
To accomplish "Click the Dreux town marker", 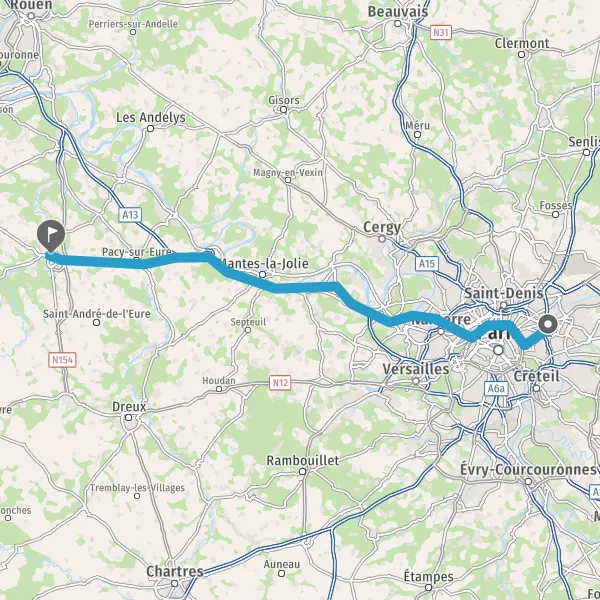I will click(129, 417).
